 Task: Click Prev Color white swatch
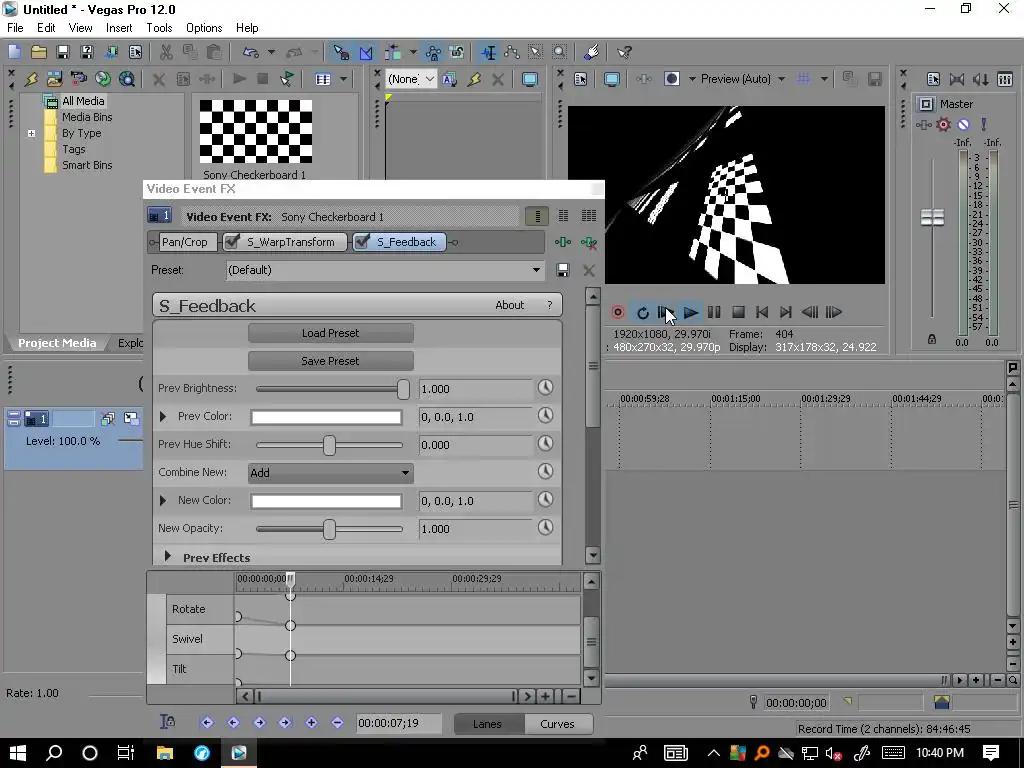(326, 417)
